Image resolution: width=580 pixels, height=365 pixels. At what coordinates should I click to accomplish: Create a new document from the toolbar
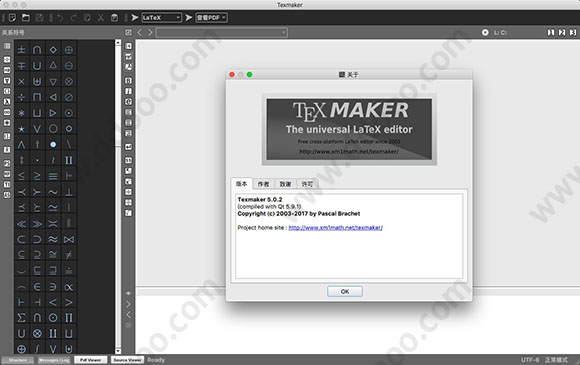click(12, 17)
